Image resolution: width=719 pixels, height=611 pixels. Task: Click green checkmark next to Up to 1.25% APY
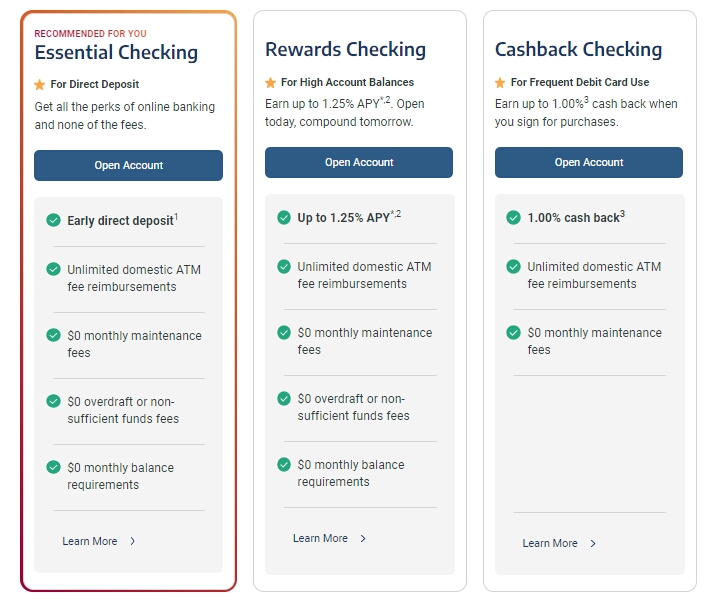(x=284, y=217)
